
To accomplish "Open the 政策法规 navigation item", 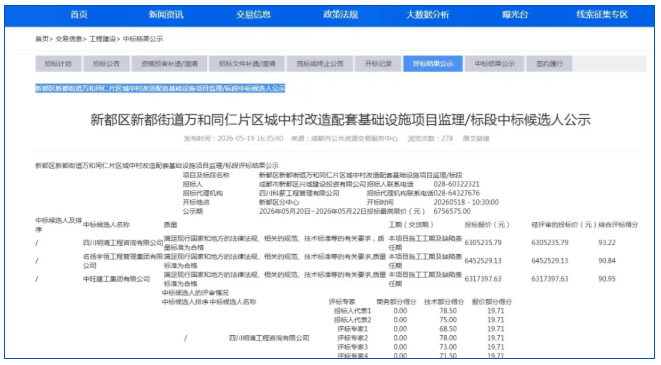I will tap(340, 15).
